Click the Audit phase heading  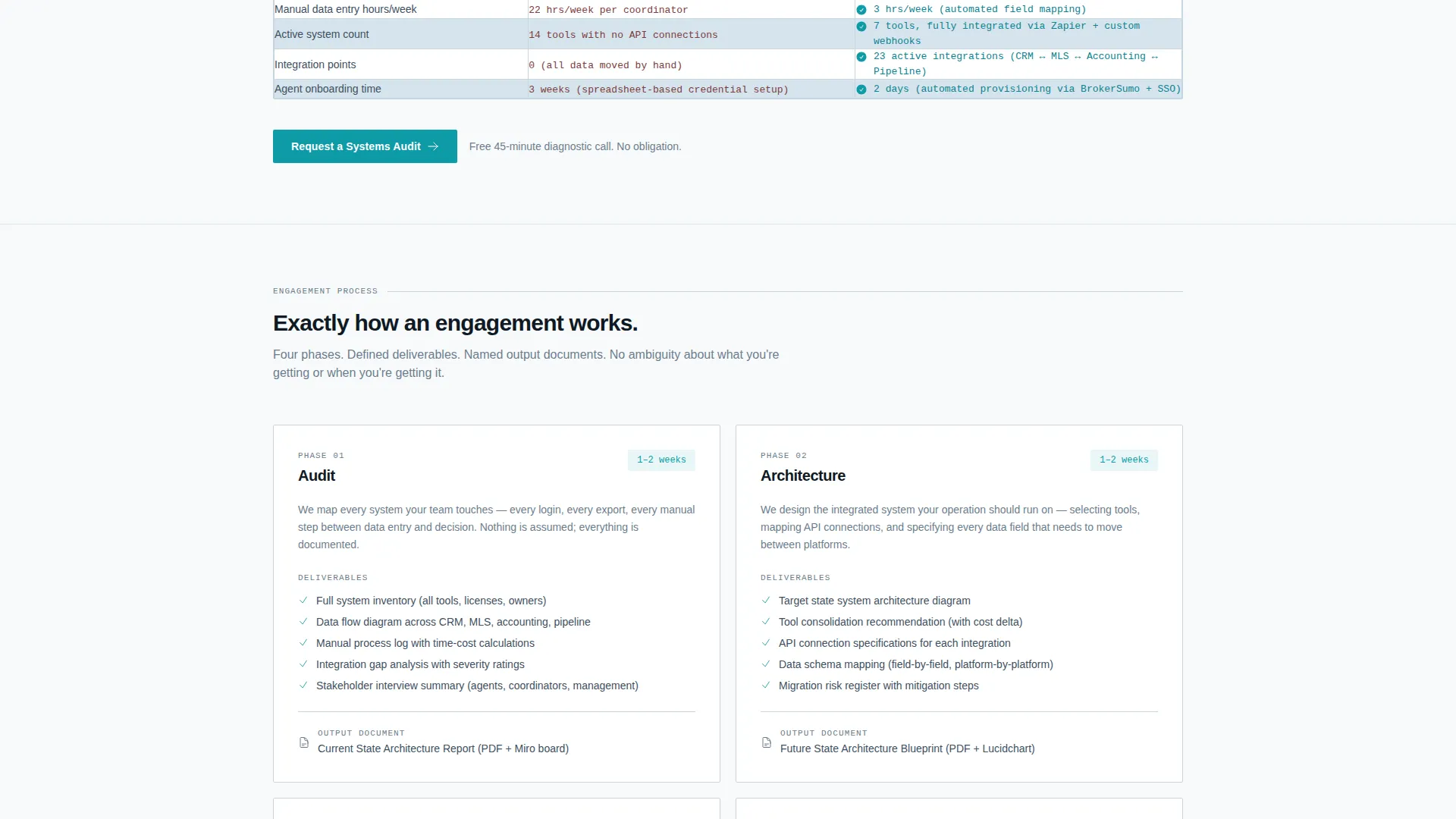click(316, 475)
